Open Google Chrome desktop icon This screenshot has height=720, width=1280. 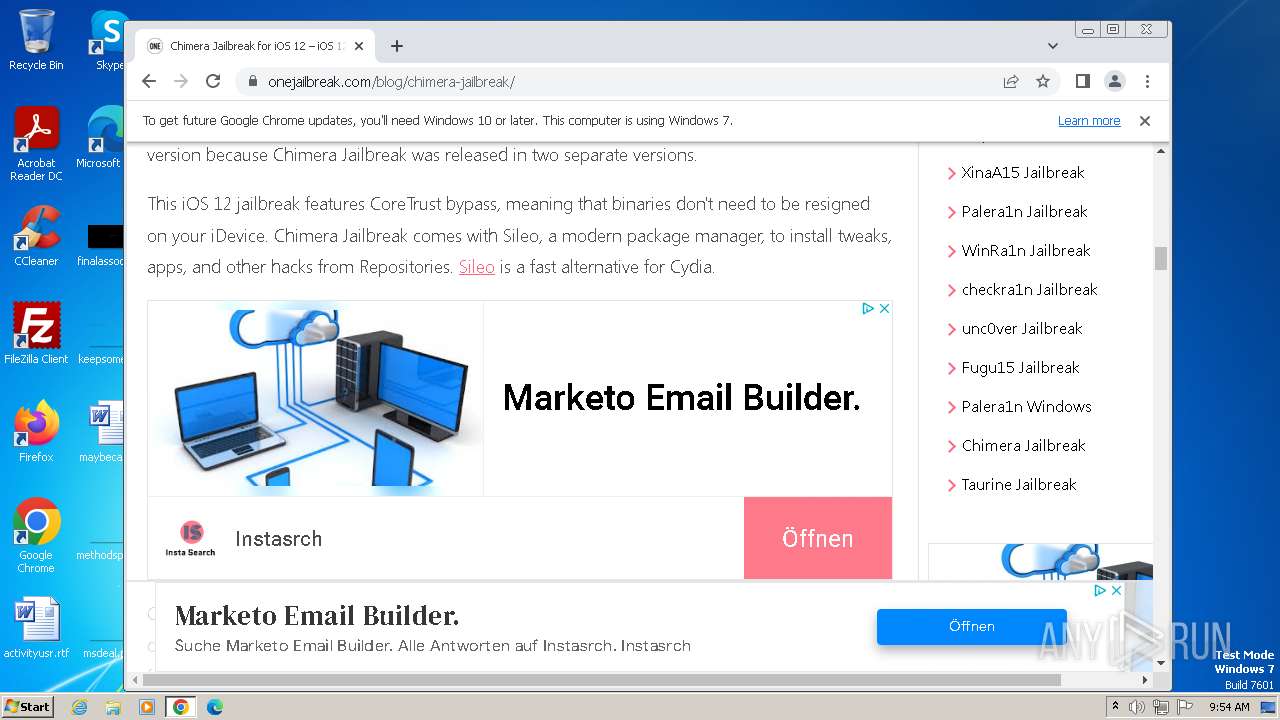(x=36, y=536)
